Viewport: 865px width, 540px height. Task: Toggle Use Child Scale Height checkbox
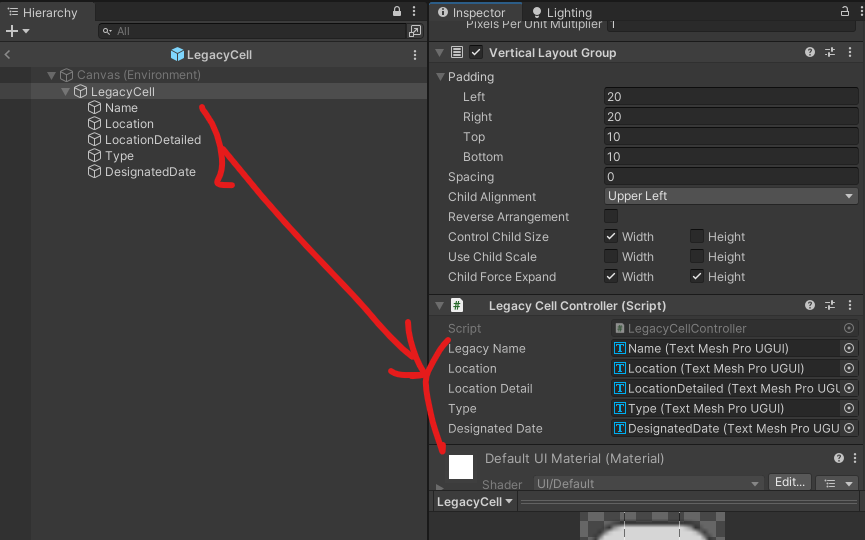pos(697,256)
